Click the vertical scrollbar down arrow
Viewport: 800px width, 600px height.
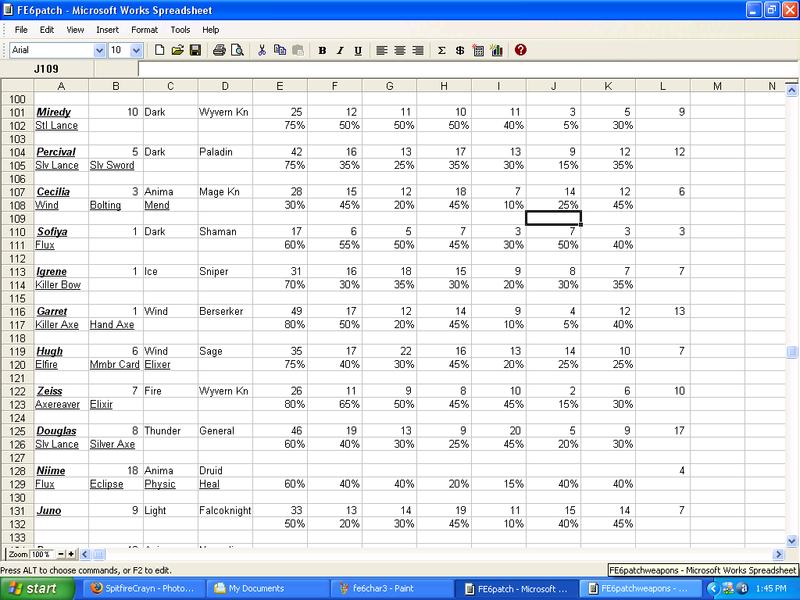pyautogui.click(x=792, y=540)
